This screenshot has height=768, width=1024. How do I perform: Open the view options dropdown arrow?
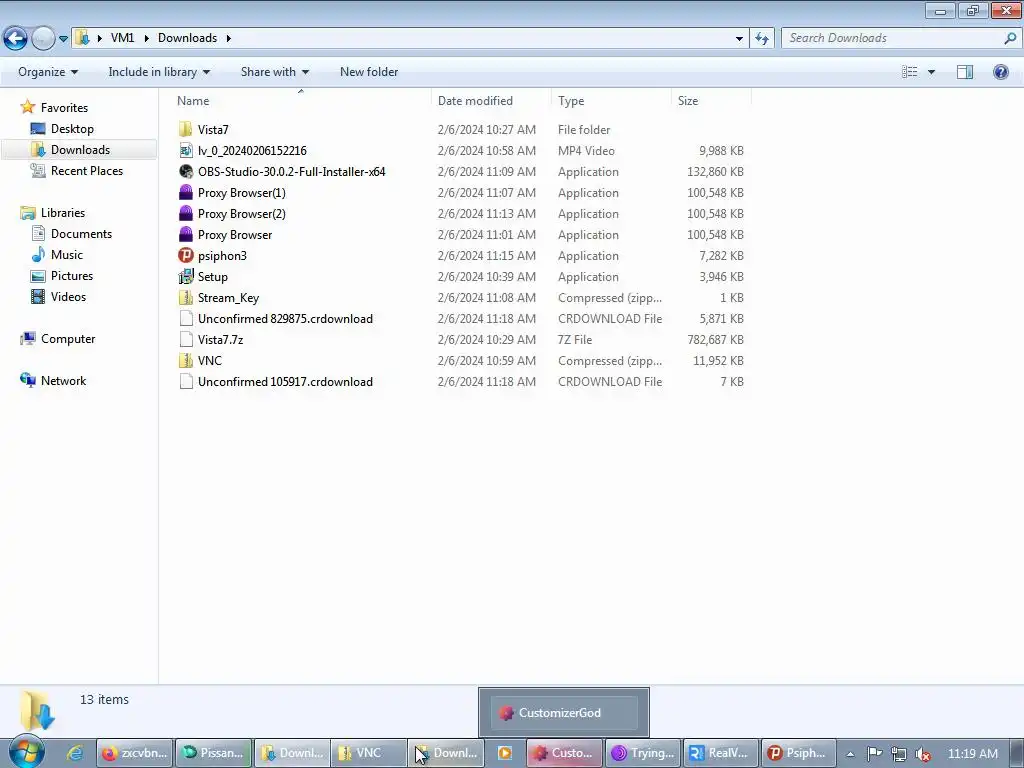pyautogui.click(x=931, y=72)
